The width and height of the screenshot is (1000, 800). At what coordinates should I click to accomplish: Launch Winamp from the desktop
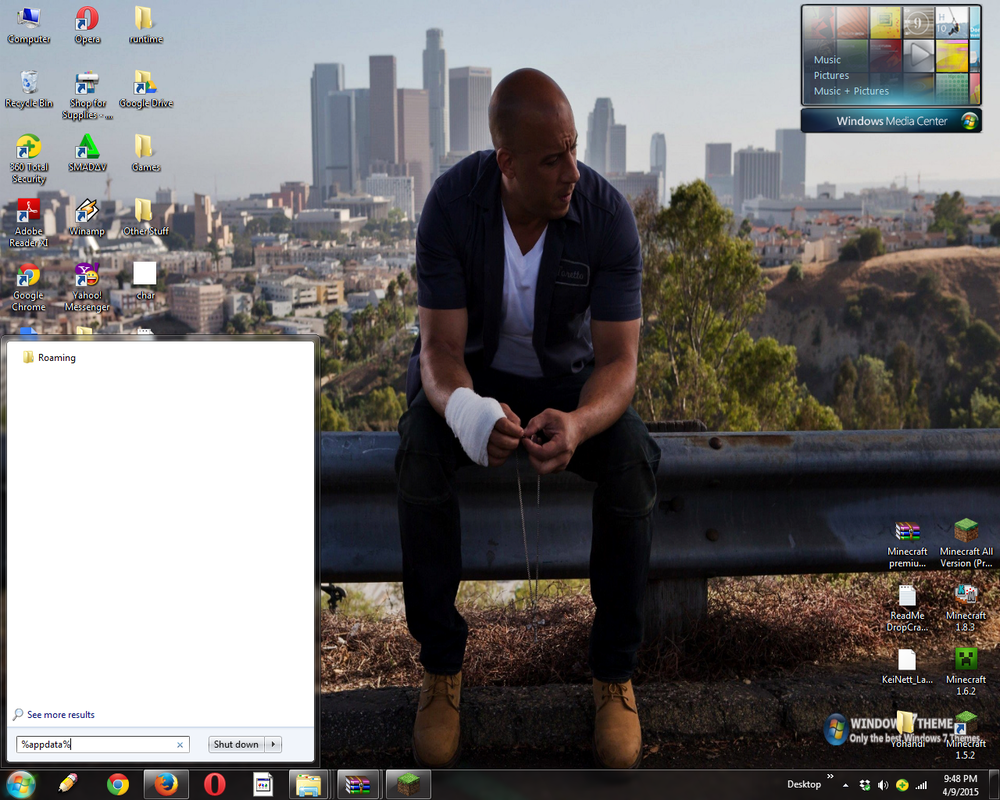click(87, 217)
